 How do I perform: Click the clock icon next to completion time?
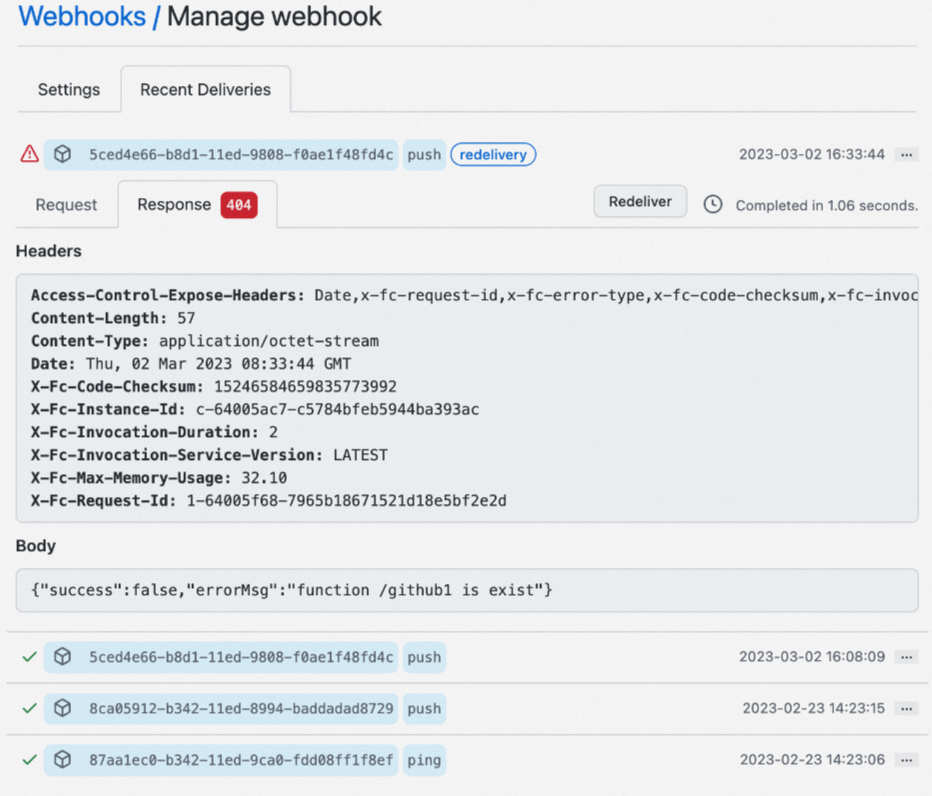point(712,204)
